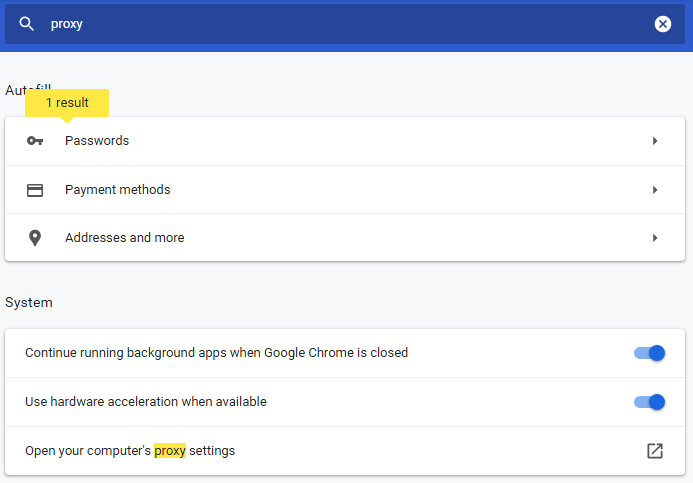Click the yellow 1 result bubble

point(67,103)
